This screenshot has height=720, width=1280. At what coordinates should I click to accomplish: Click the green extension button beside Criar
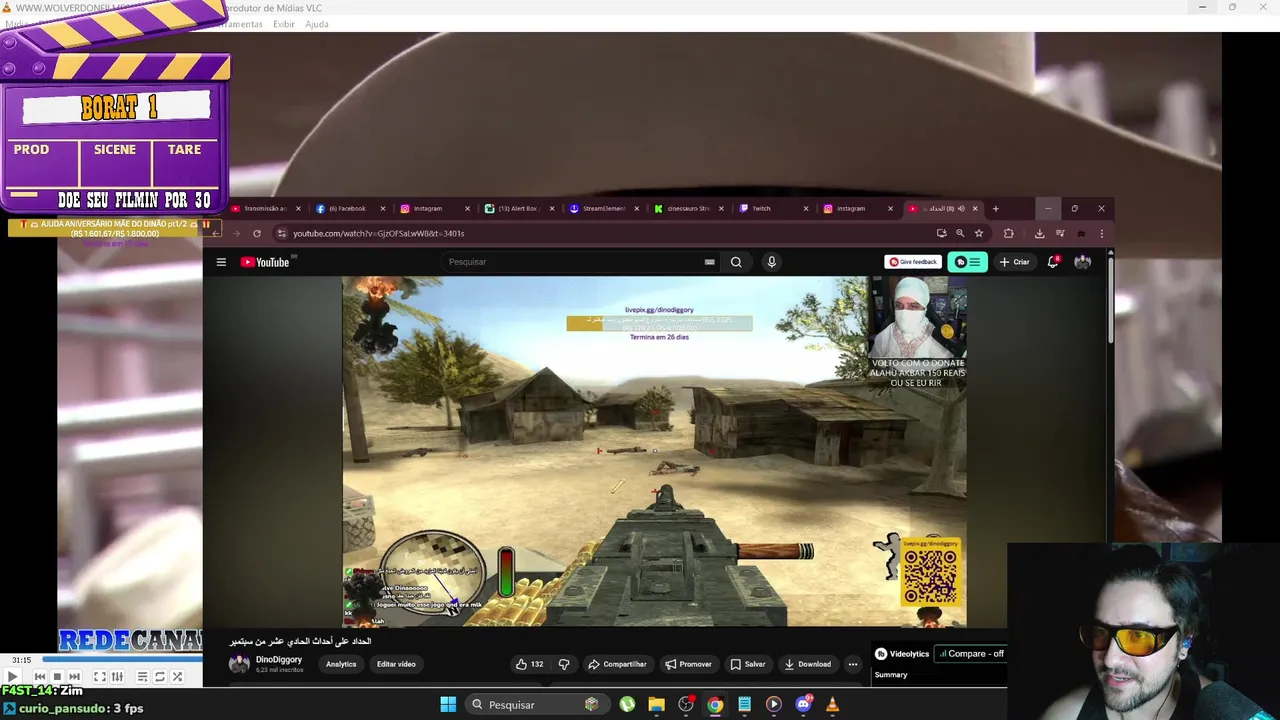click(x=968, y=262)
